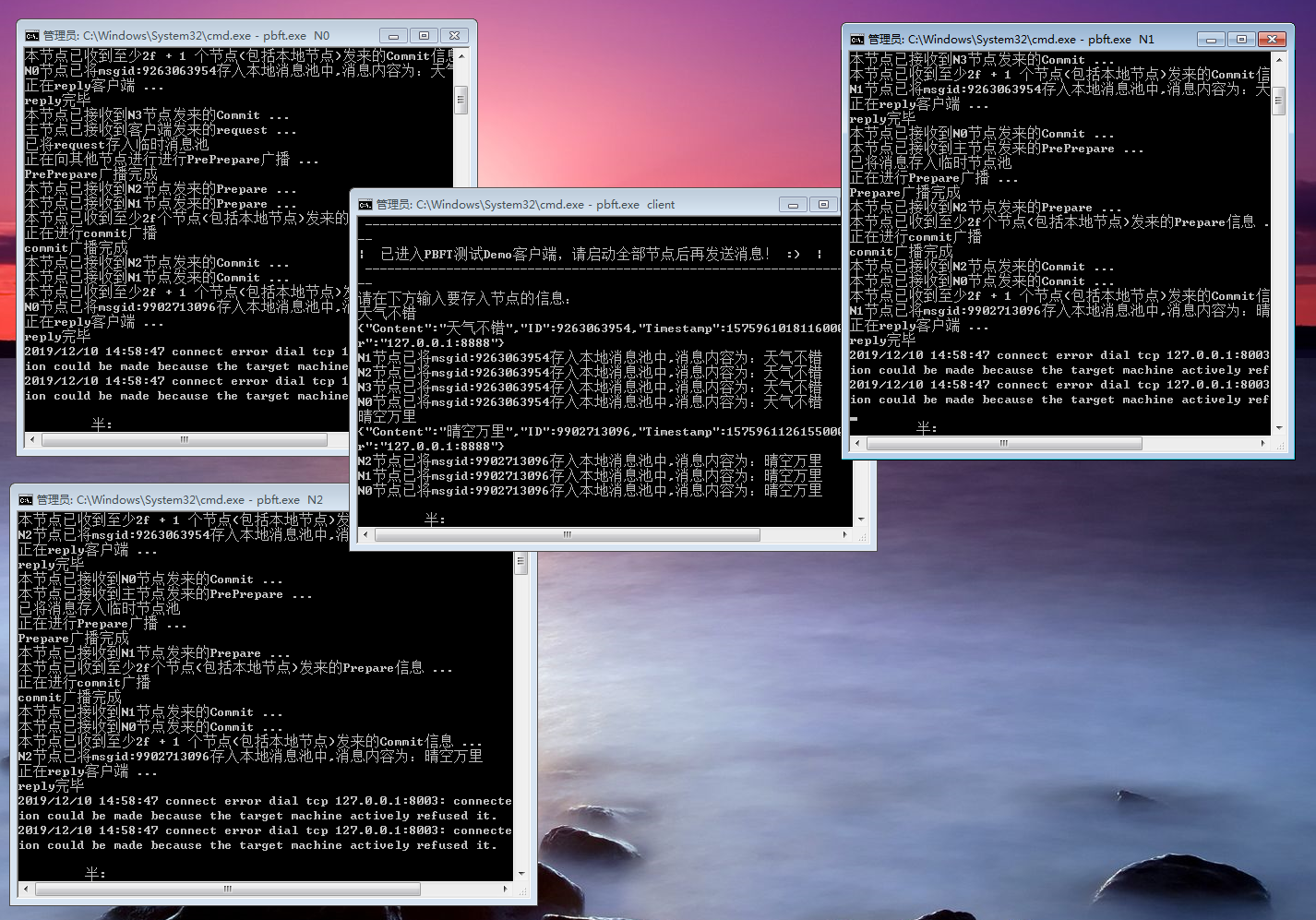The width and height of the screenshot is (1316, 920).
Task: Click the cmd icon in the N0 window title bar
Action: 32,36
